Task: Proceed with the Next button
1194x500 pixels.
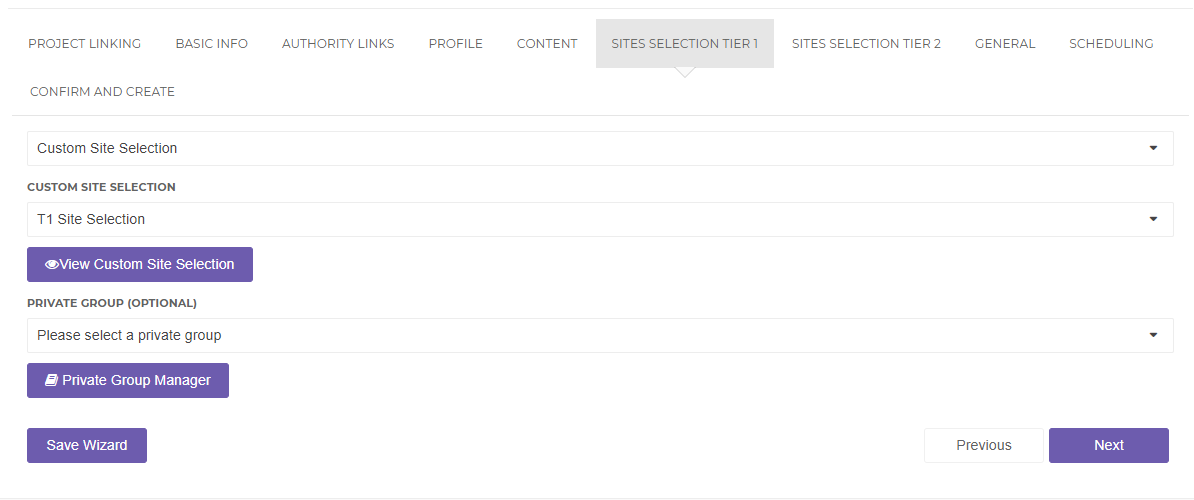Action: click(1109, 446)
